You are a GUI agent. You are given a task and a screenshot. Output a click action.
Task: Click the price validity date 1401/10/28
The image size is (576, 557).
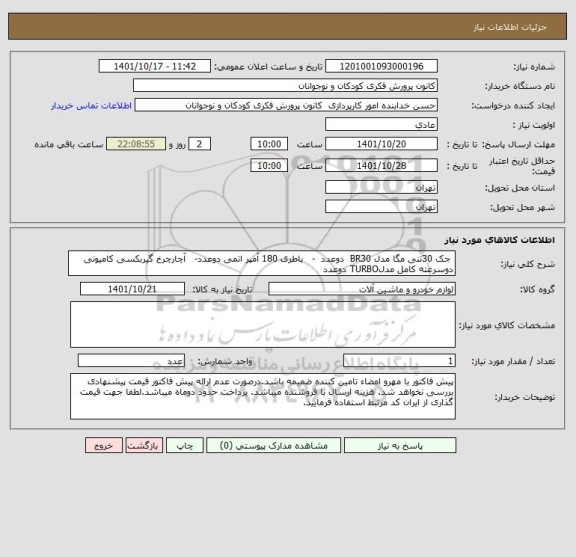click(381, 166)
